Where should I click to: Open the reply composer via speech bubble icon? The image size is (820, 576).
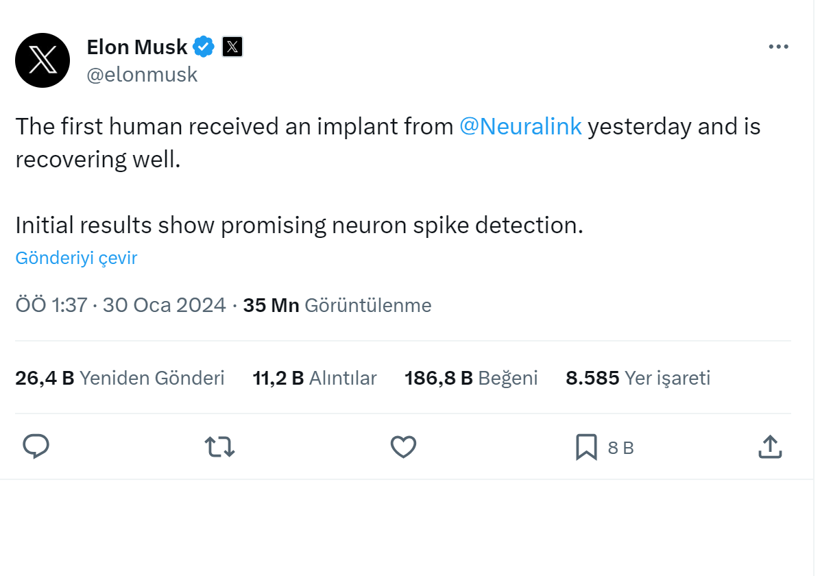point(37,447)
